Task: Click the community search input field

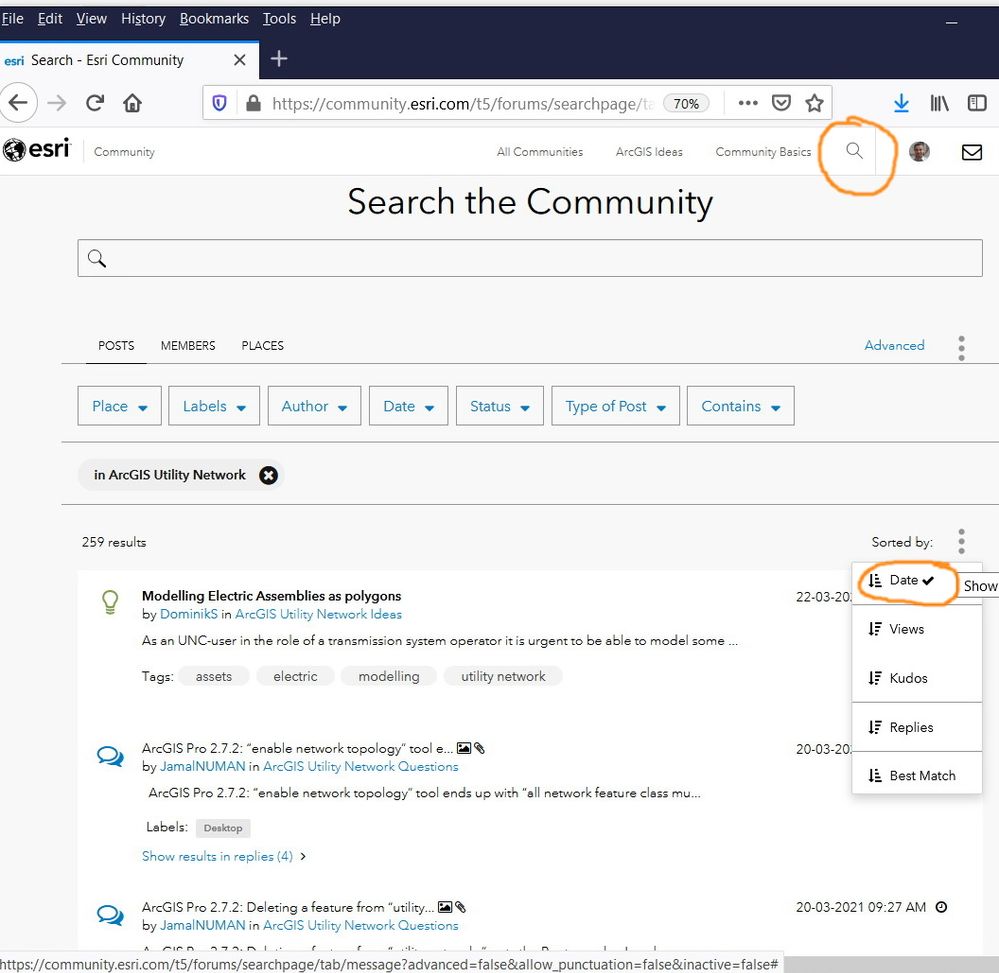Action: click(529, 258)
